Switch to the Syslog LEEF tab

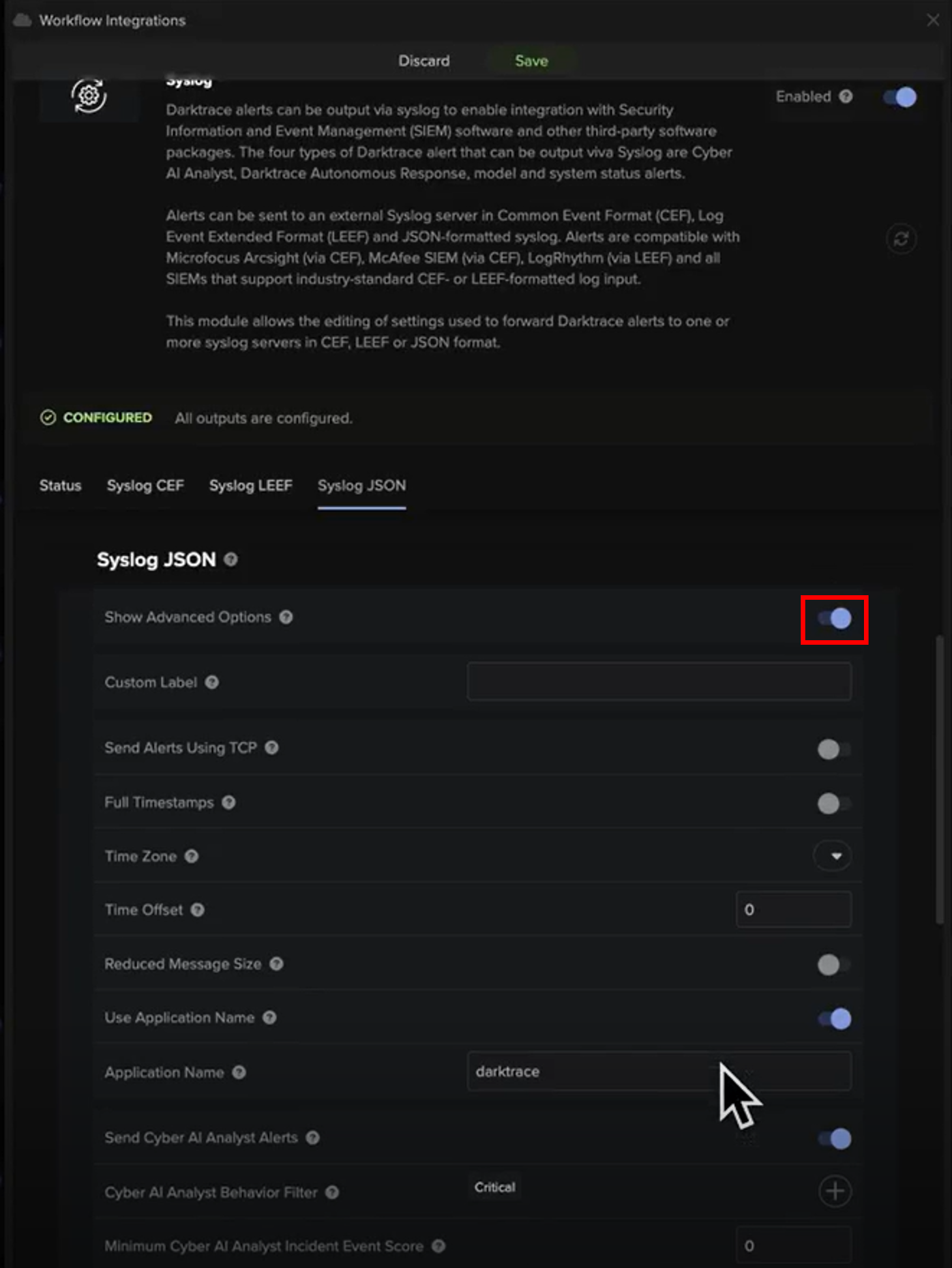pyautogui.click(x=250, y=486)
